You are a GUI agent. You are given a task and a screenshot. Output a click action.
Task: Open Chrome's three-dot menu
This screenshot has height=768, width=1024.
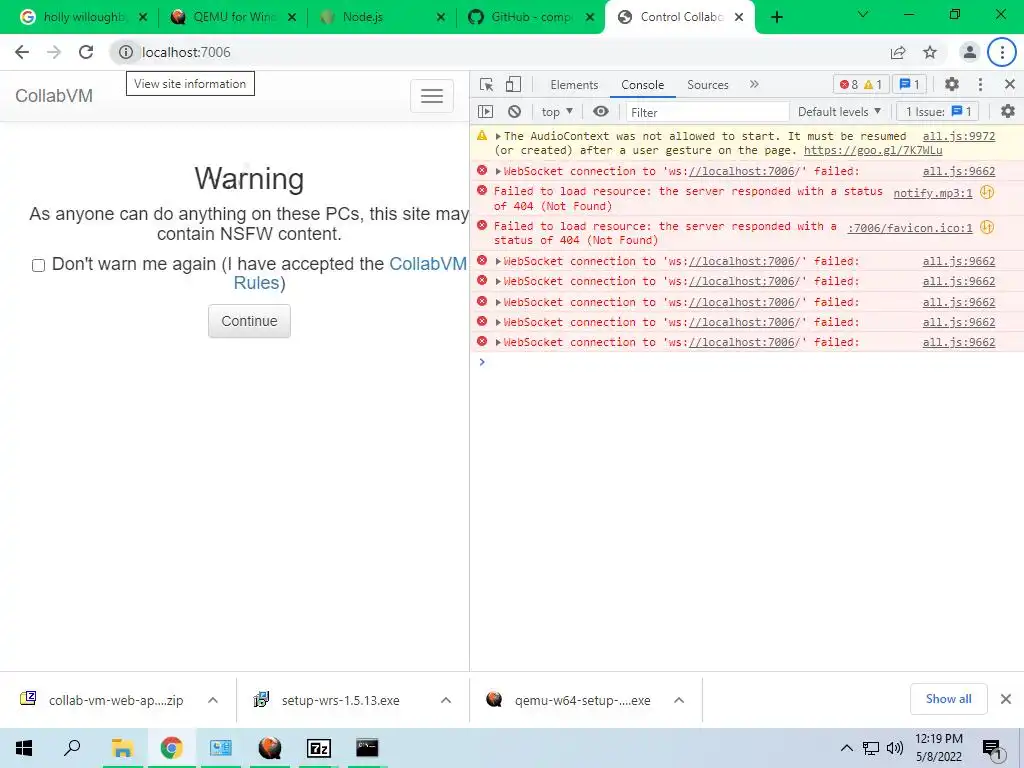point(1002,52)
